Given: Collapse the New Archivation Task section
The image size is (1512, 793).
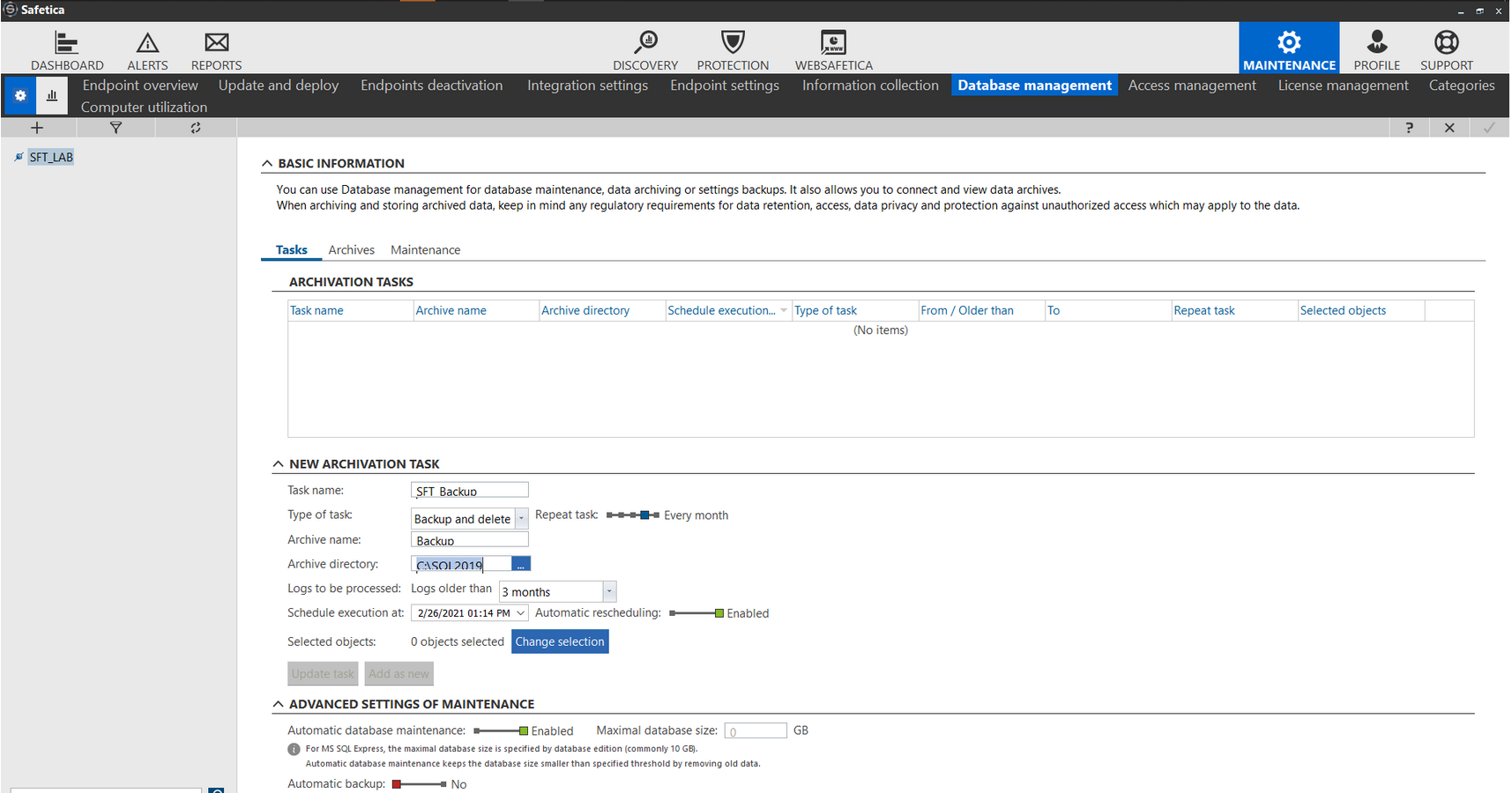Looking at the screenshot, I should point(278,463).
